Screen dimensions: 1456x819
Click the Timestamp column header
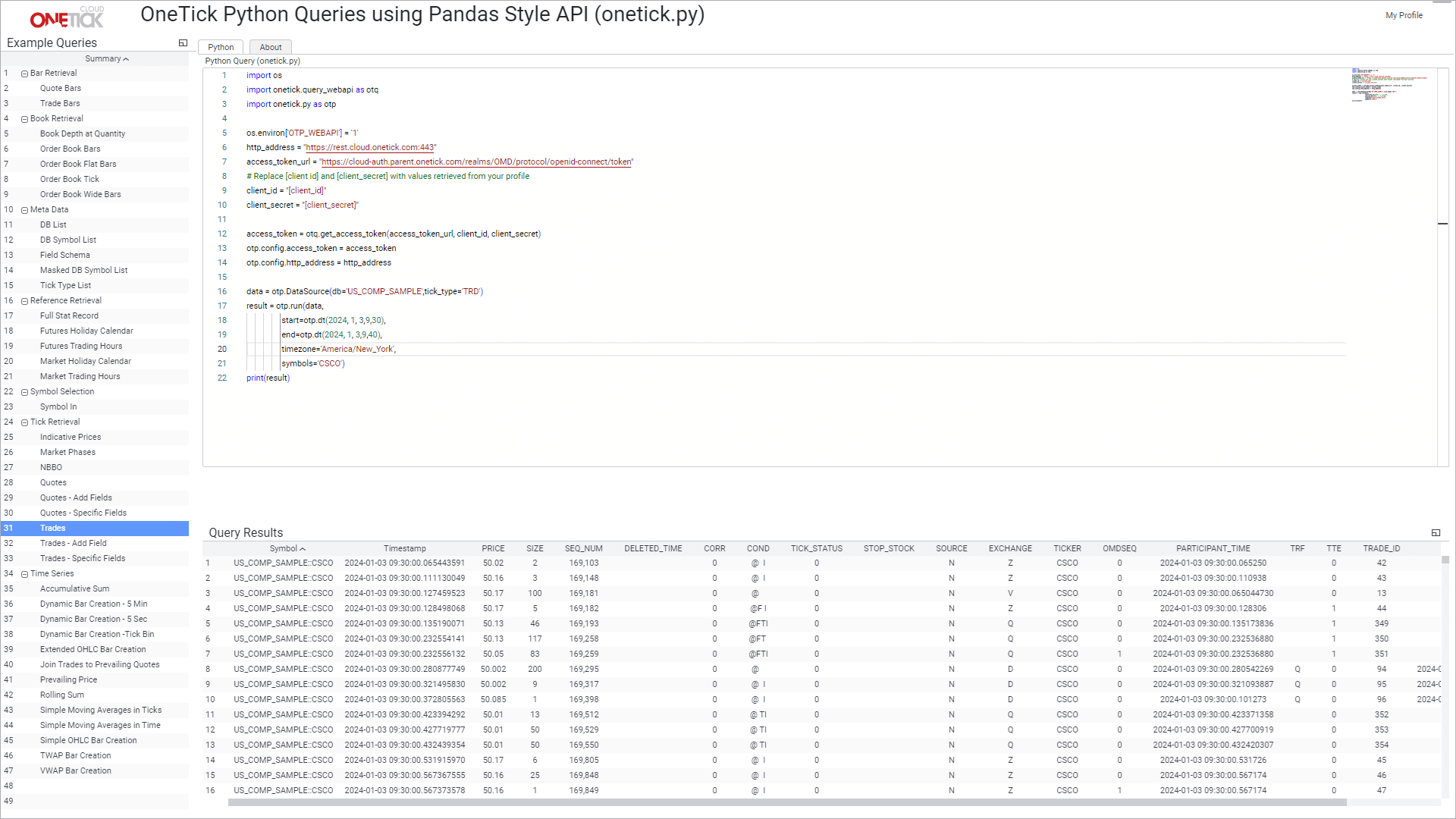tap(404, 548)
